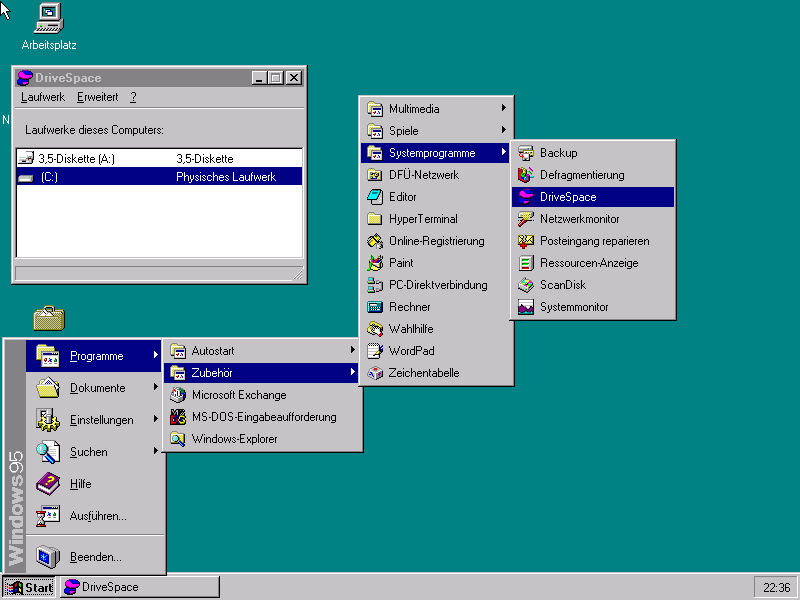Click the MS-DOS-Eingabeaufforderung icon

(x=178, y=416)
